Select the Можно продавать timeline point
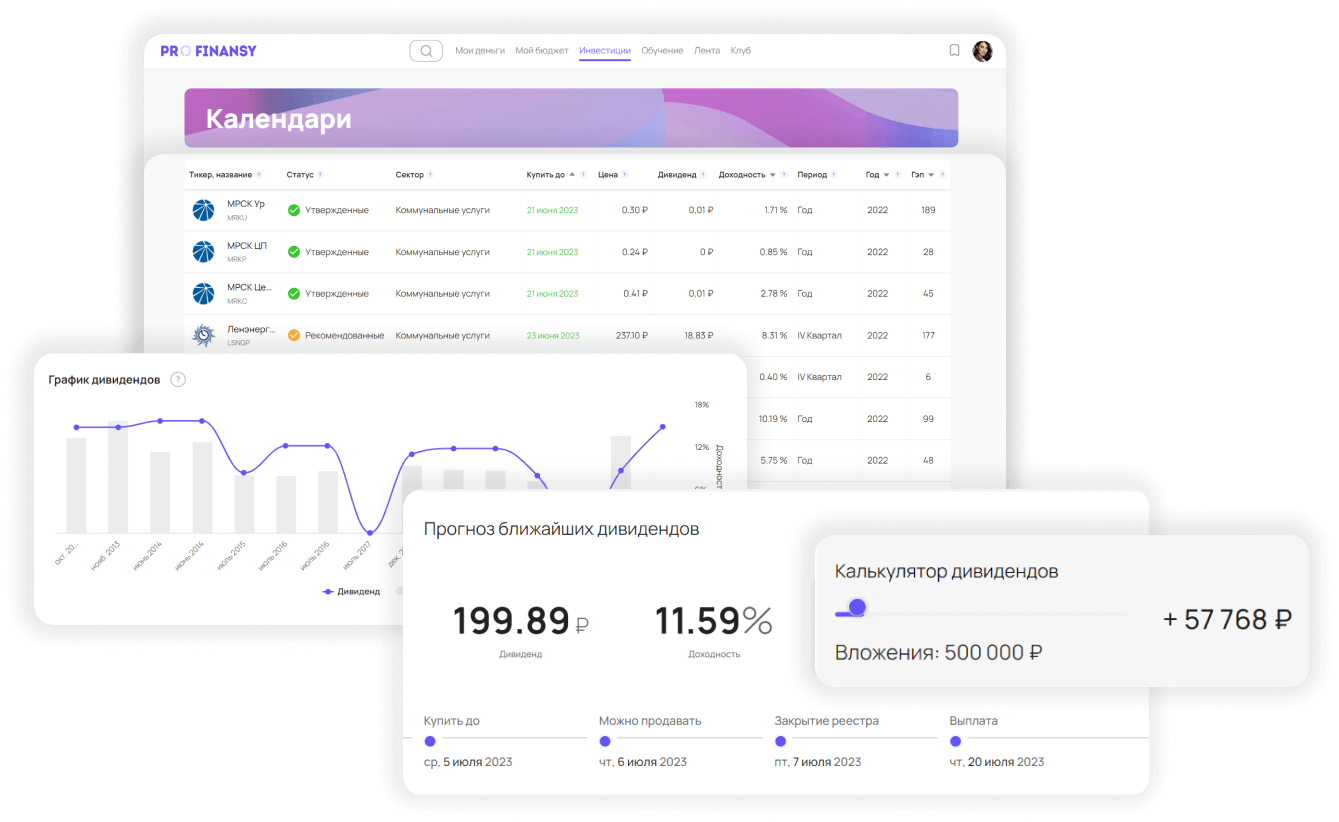Viewport: 1339px width, 822px height. [605, 741]
